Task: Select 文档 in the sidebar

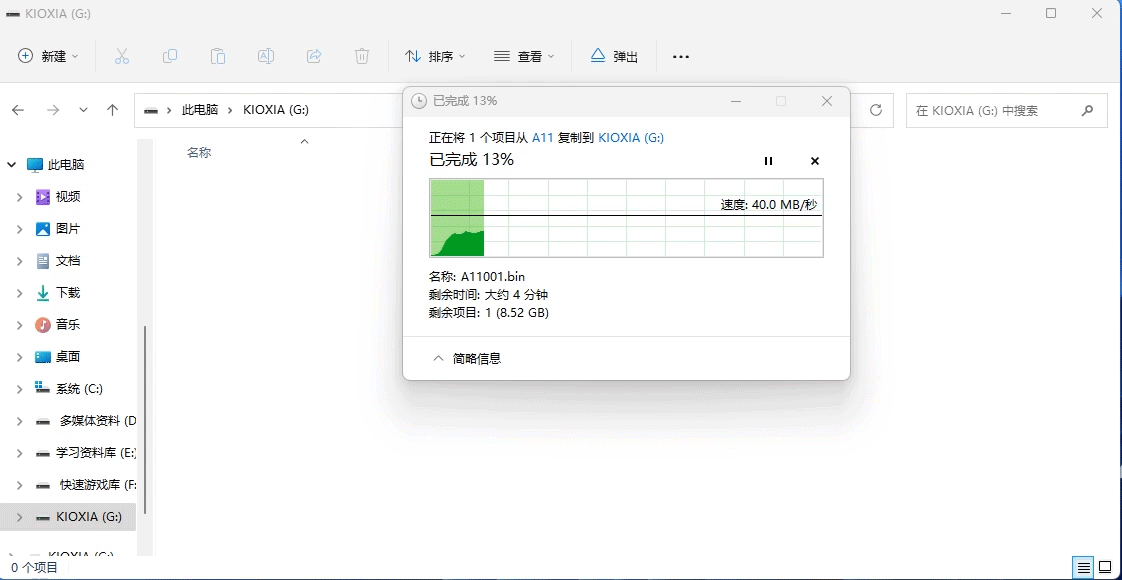Action: coord(68,261)
